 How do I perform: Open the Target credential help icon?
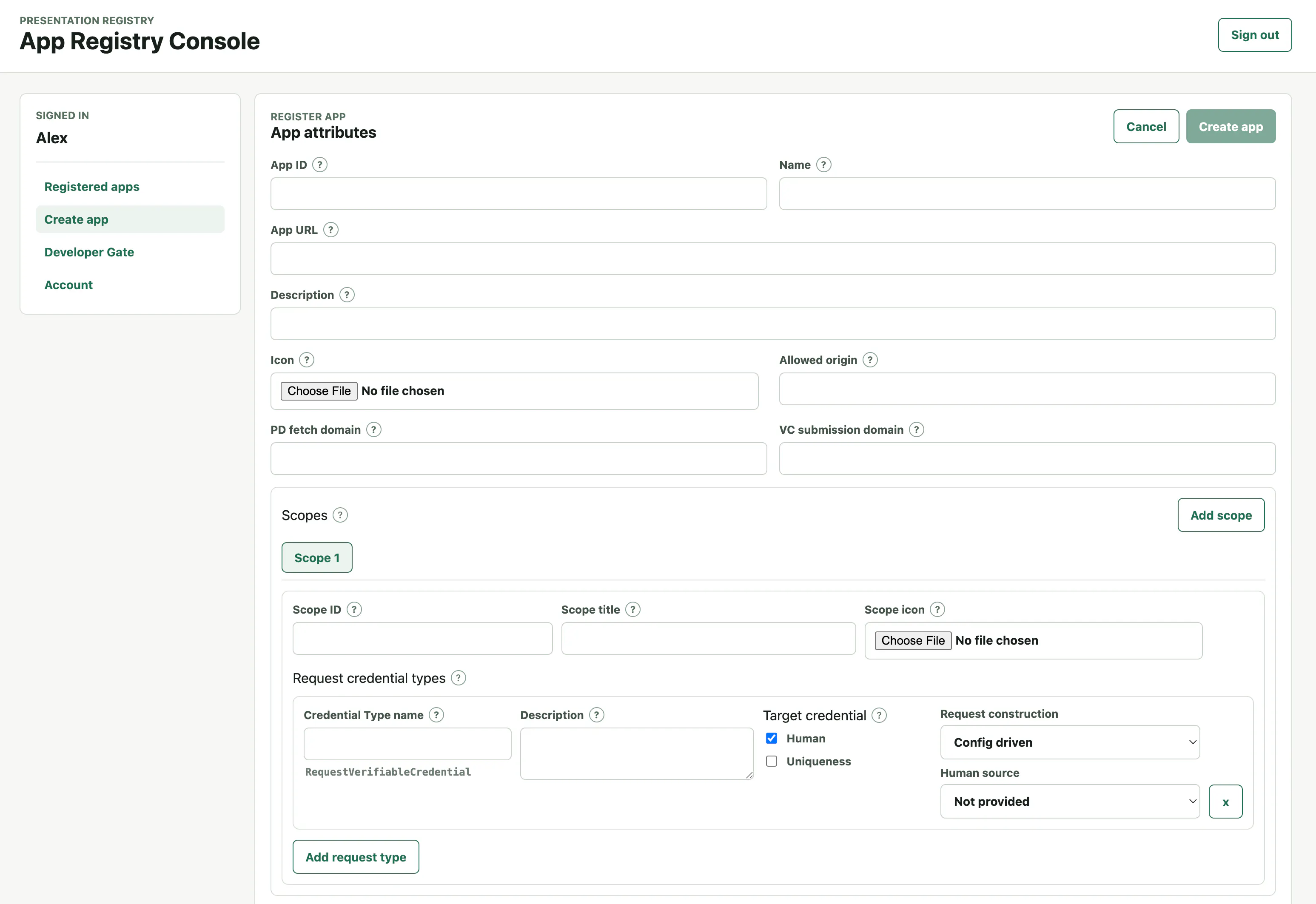879,715
